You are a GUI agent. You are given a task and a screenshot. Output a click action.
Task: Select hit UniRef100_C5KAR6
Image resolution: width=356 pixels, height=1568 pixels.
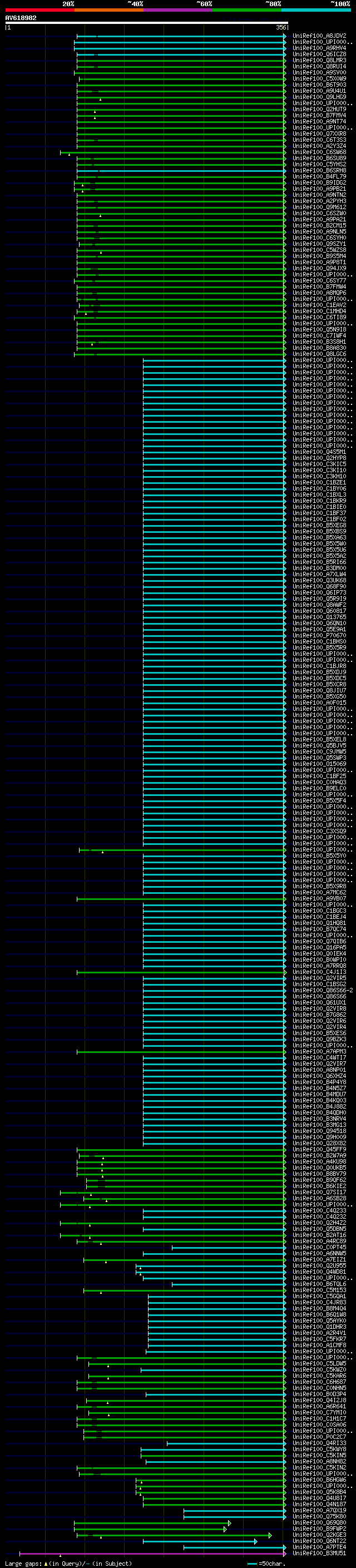[x=319, y=1376]
